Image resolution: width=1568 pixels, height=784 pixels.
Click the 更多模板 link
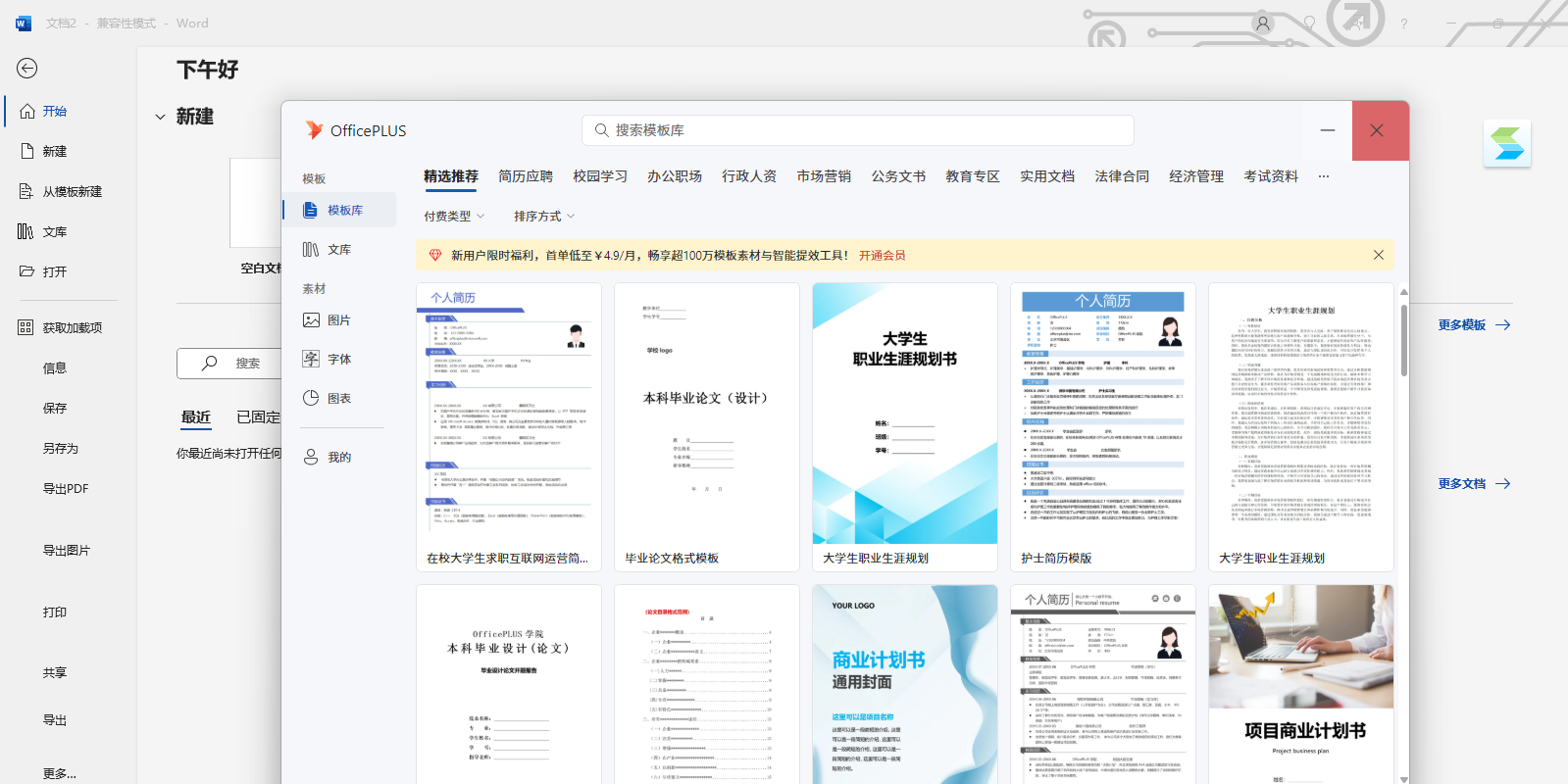pos(1474,324)
